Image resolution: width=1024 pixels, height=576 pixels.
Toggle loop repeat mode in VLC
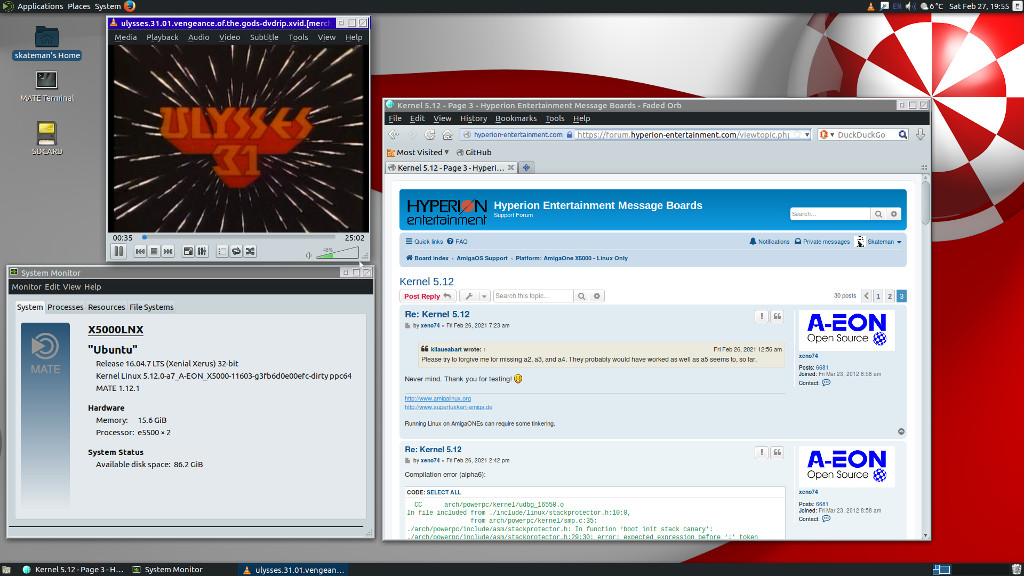(236, 251)
